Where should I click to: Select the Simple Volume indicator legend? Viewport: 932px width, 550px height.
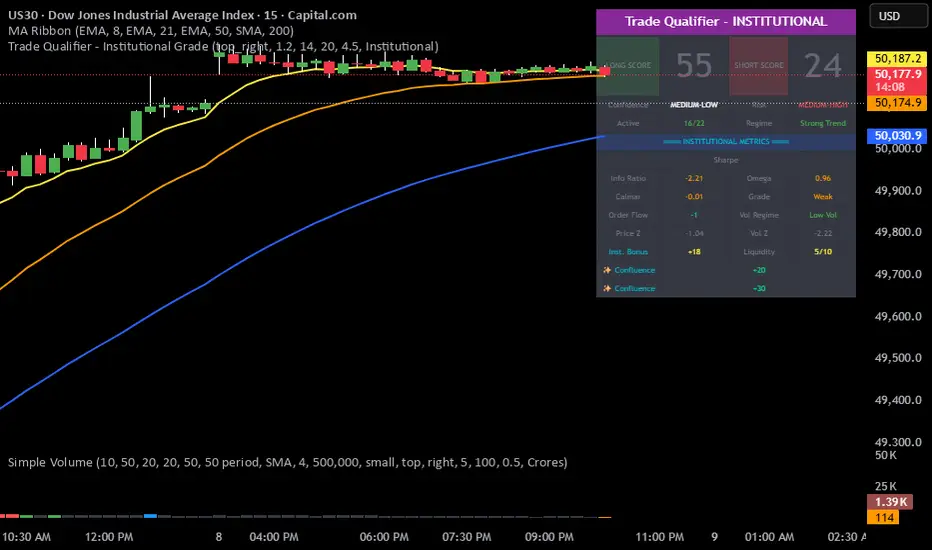pyautogui.click(x=287, y=462)
